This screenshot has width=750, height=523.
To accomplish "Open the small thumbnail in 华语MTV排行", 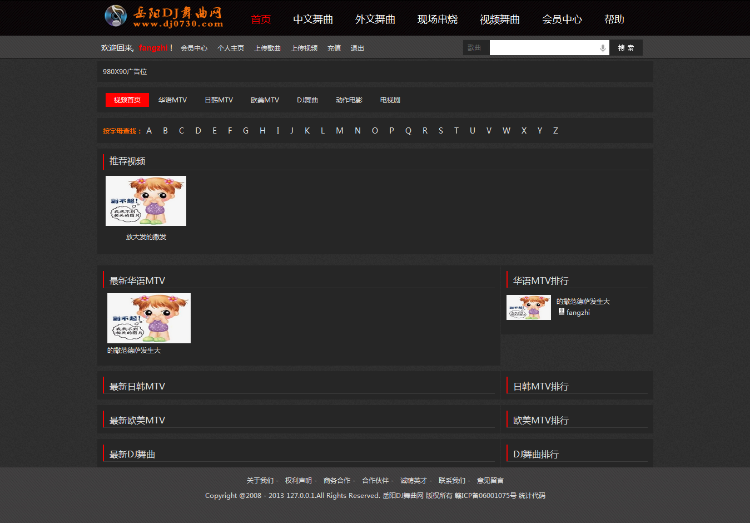I will tap(529, 307).
